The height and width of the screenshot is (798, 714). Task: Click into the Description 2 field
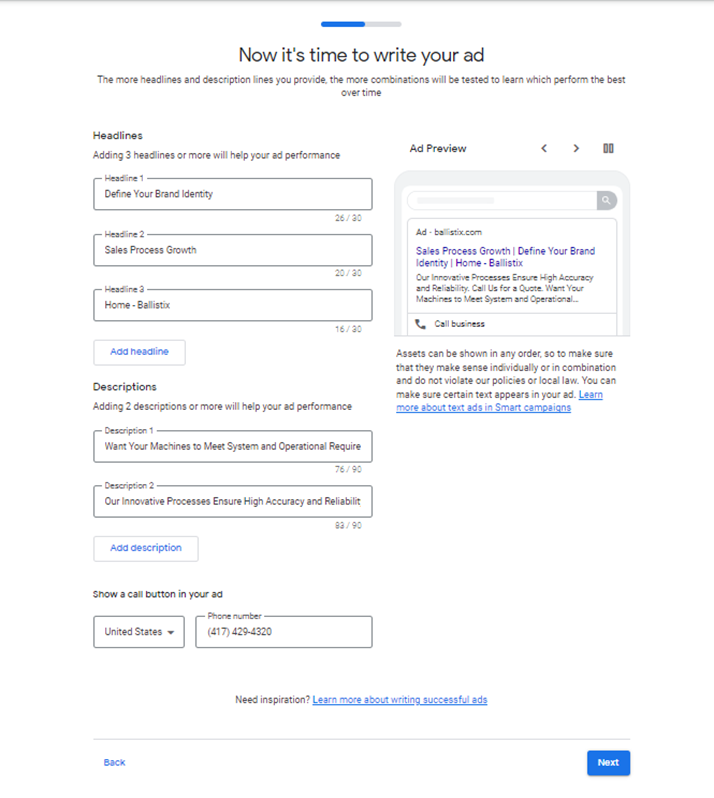click(232, 501)
